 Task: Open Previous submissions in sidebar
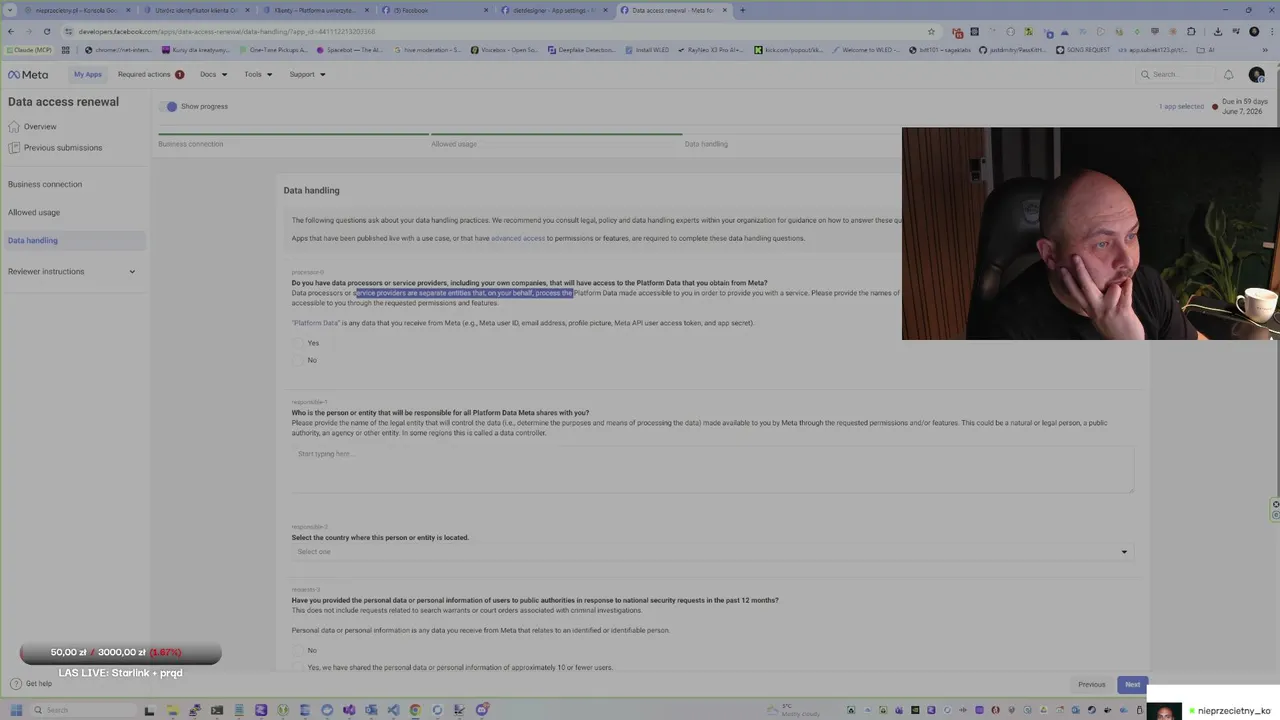[63, 148]
